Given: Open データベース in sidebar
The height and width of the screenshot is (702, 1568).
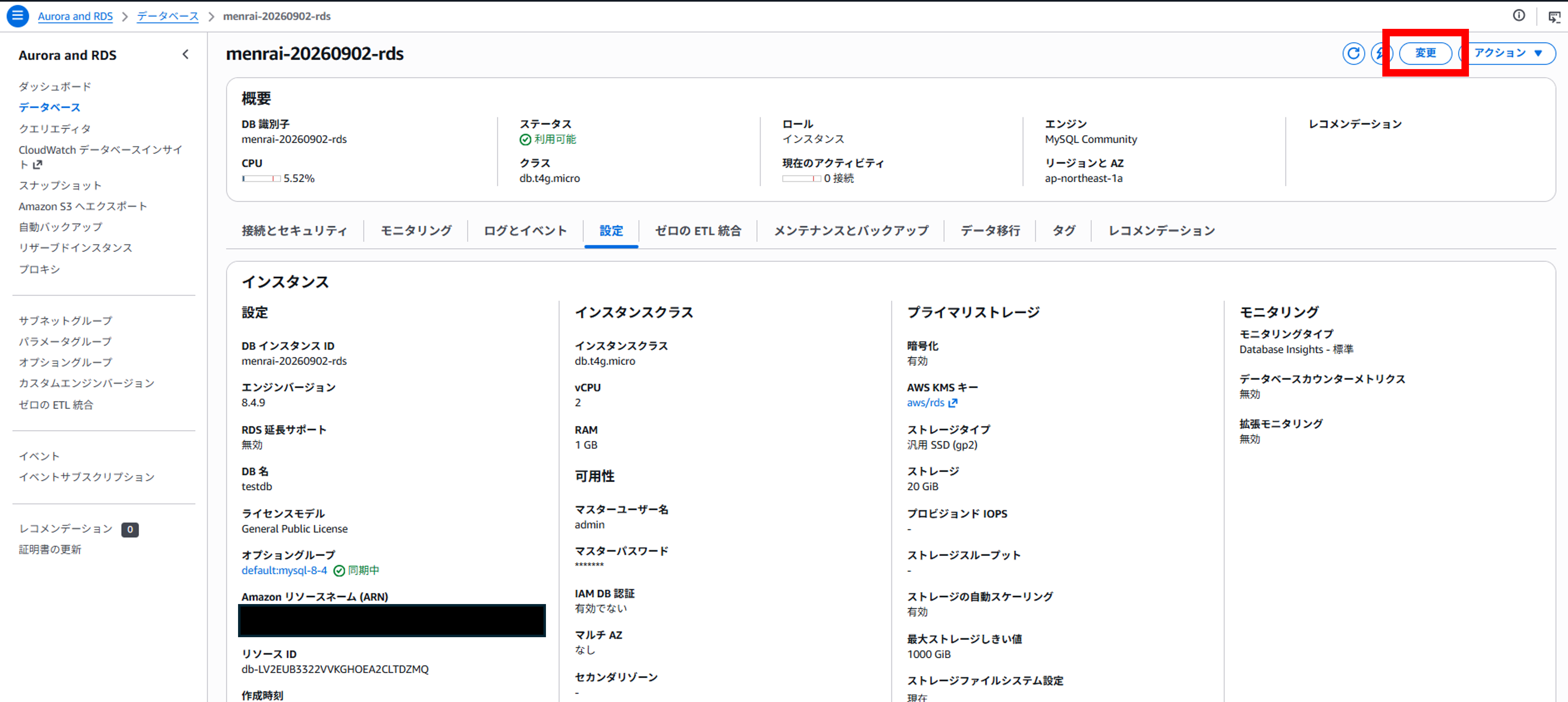Looking at the screenshot, I should click(x=49, y=107).
